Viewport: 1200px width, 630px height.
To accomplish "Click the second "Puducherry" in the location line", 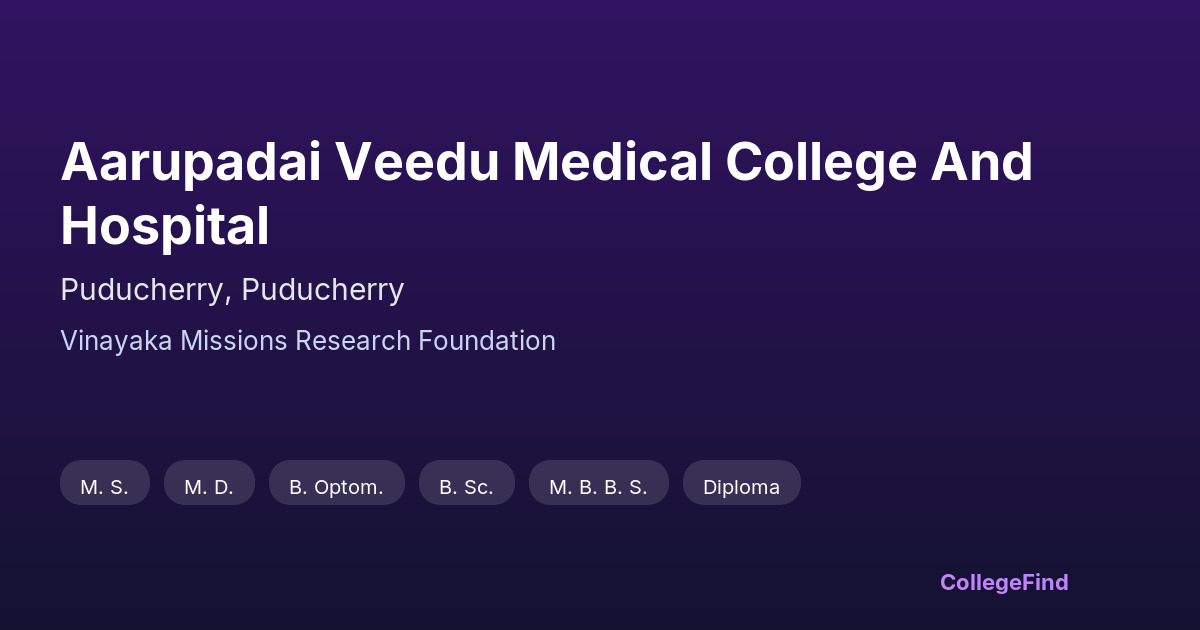I will tap(322, 290).
